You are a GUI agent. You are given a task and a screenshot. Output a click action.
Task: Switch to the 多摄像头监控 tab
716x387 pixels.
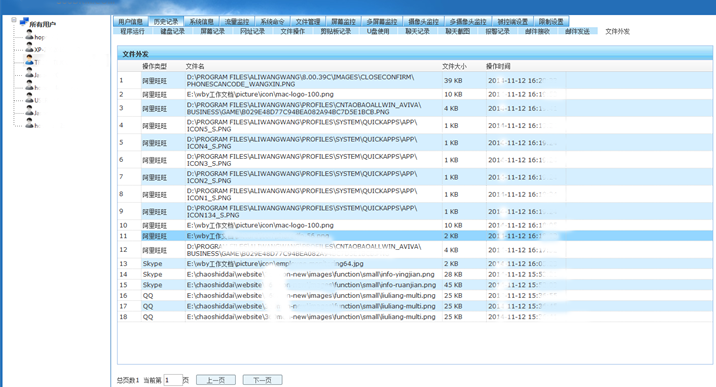pyautogui.click(x=468, y=21)
